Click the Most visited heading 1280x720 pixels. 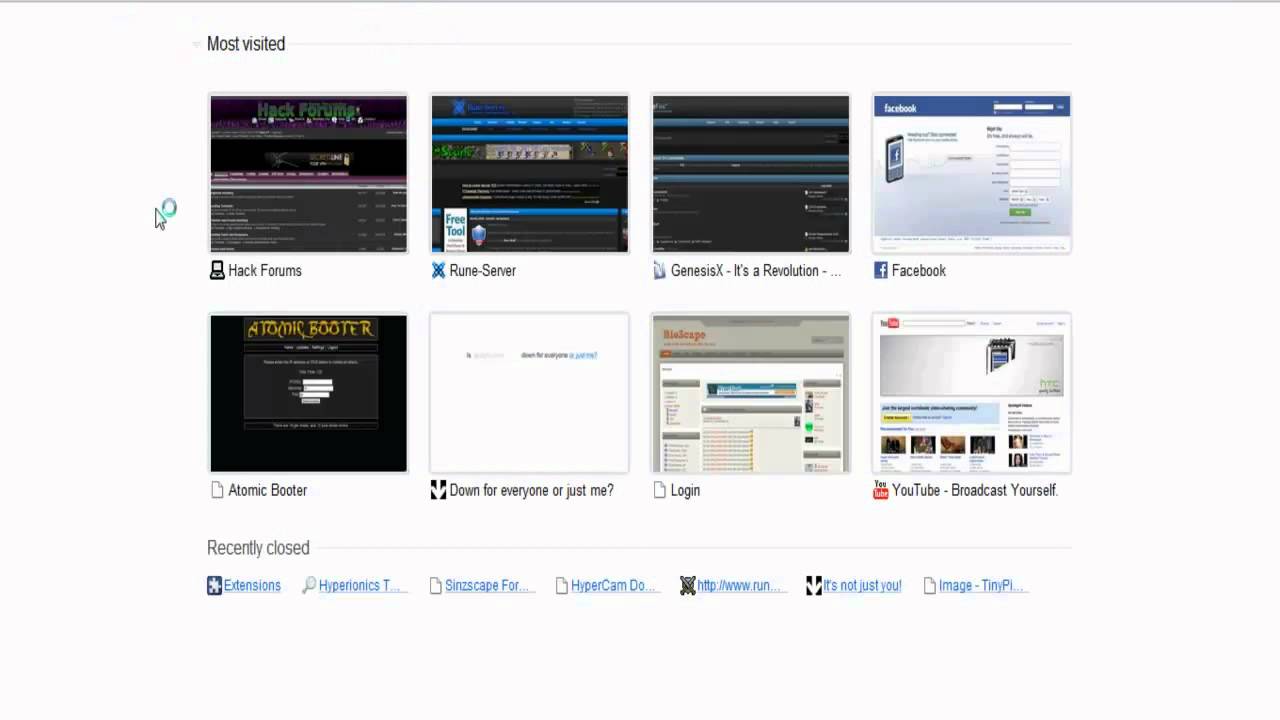pyautogui.click(x=246, y=44)
